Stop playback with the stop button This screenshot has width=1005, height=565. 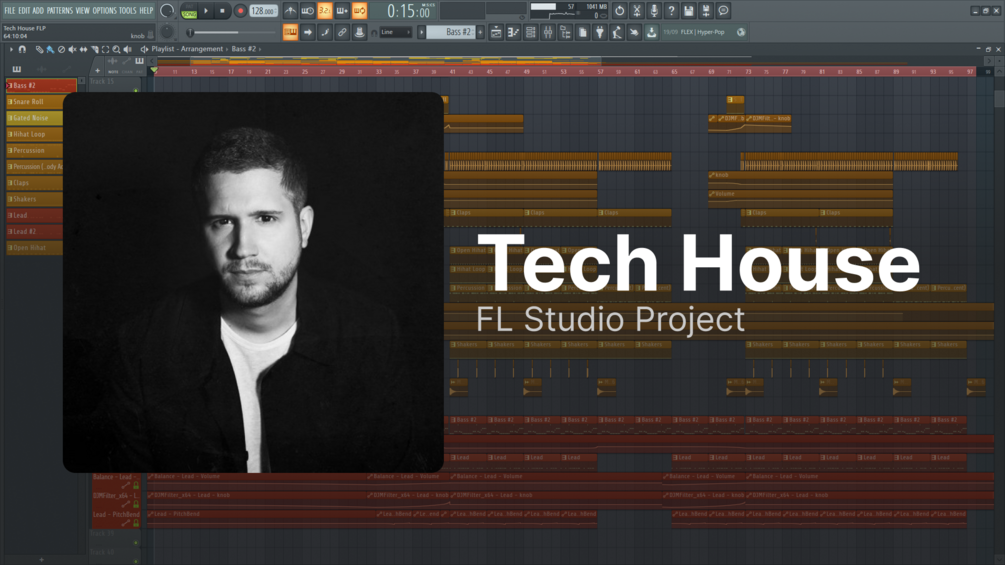pos(222,11)
